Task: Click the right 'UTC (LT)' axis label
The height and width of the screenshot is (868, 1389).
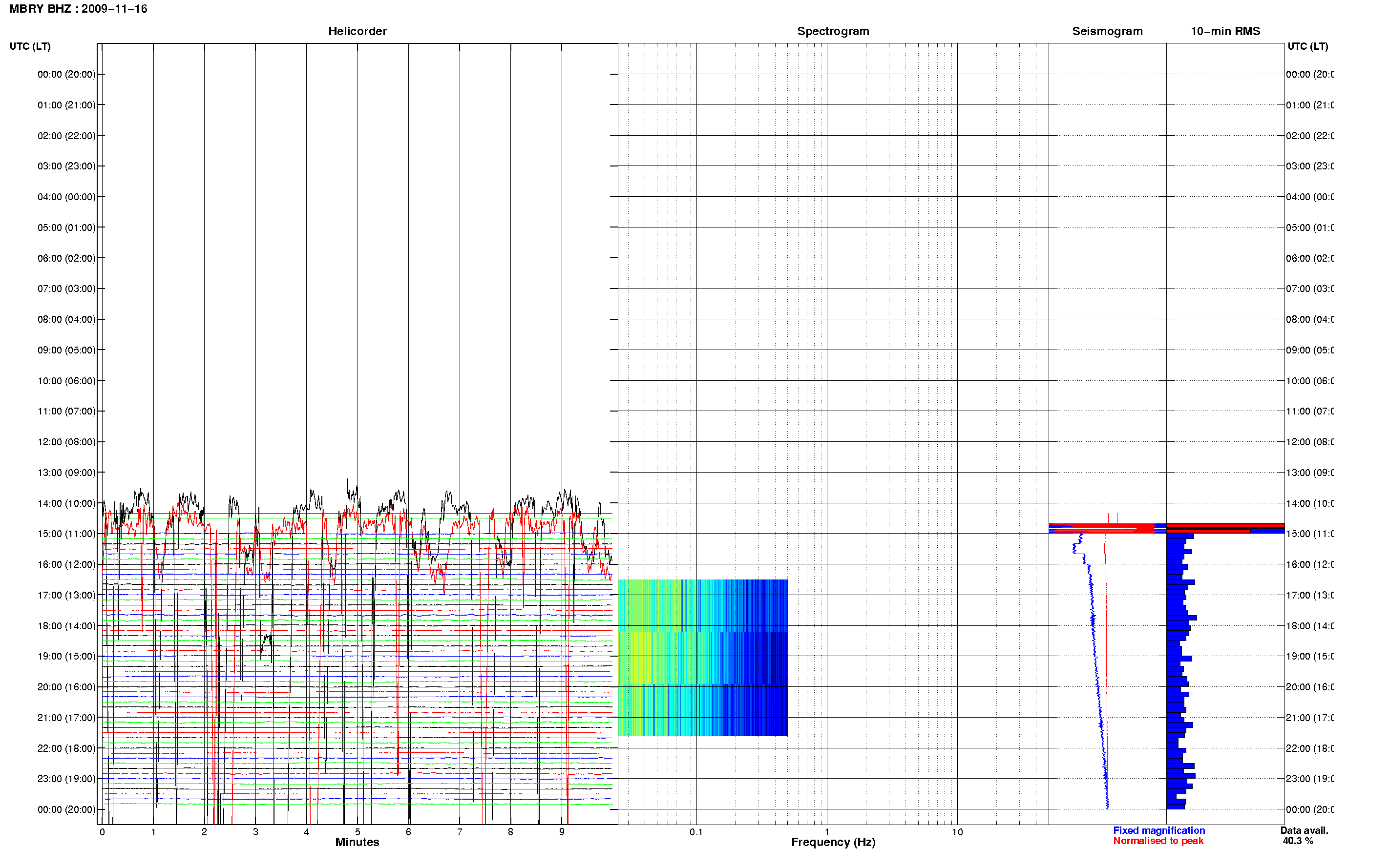Action: pyautogui.click(x=1307, y=46)
